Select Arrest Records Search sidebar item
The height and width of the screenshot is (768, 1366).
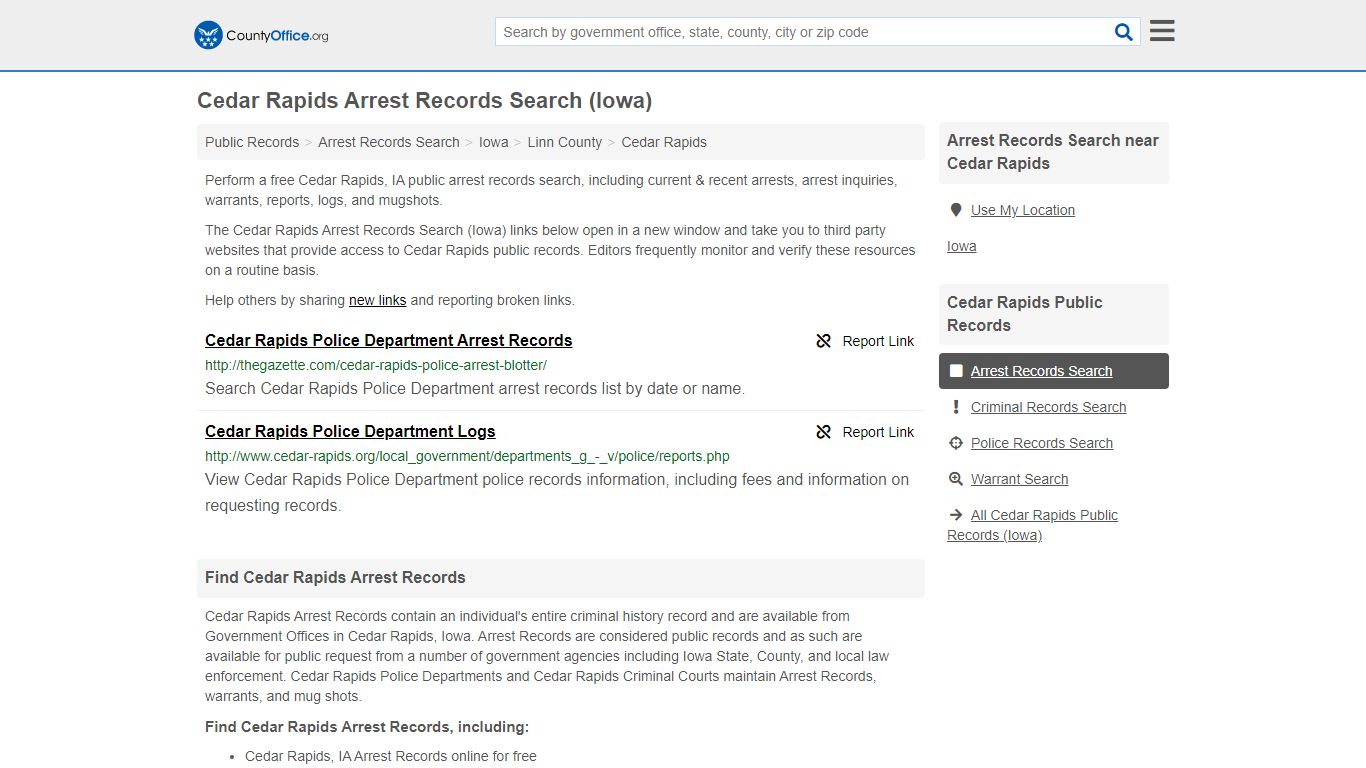coord(1054,371)
